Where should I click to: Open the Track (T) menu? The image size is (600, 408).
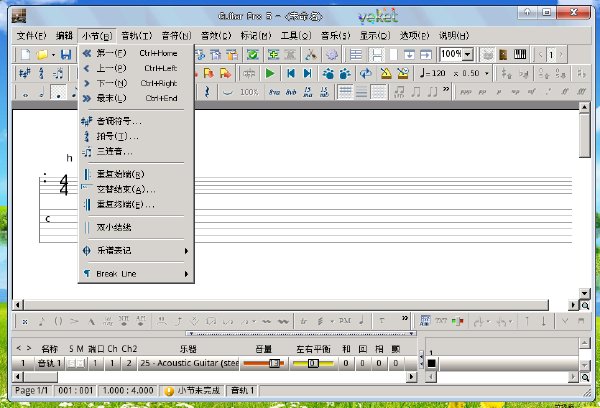(x=137, y=36)
